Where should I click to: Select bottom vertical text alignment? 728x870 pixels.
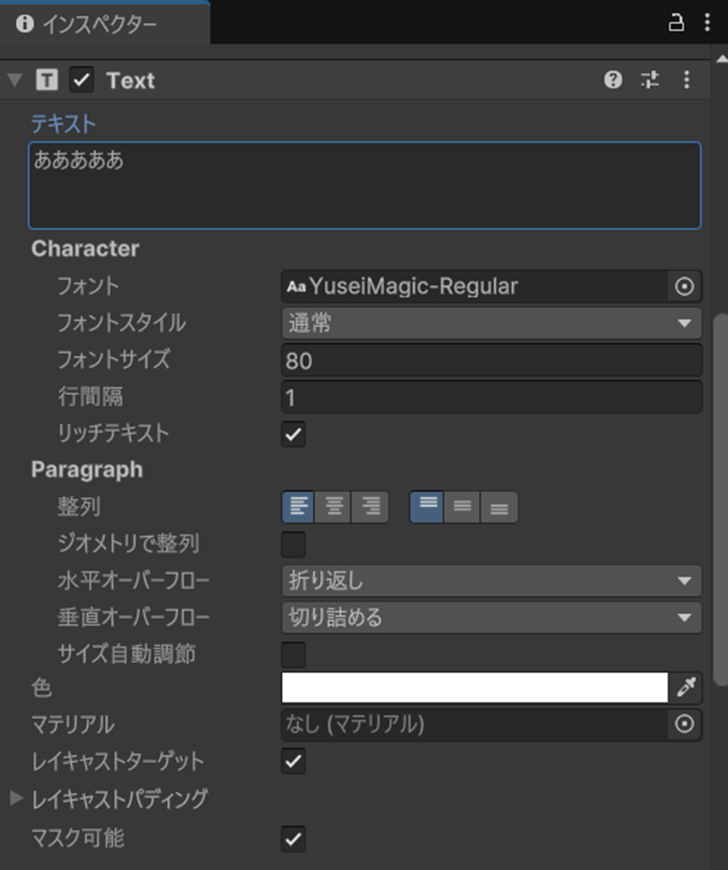click(498, 507)
